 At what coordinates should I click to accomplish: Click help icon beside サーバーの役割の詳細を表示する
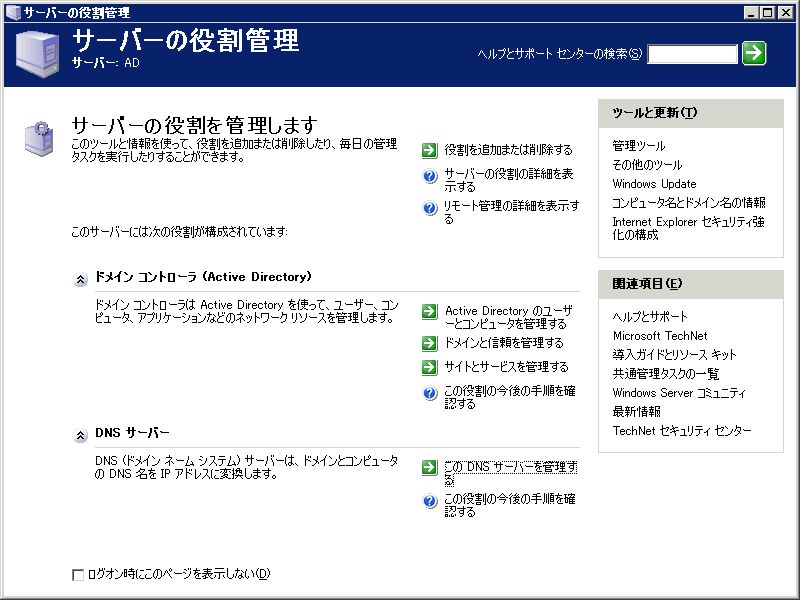pyautogui.click(x=430, y=177)
